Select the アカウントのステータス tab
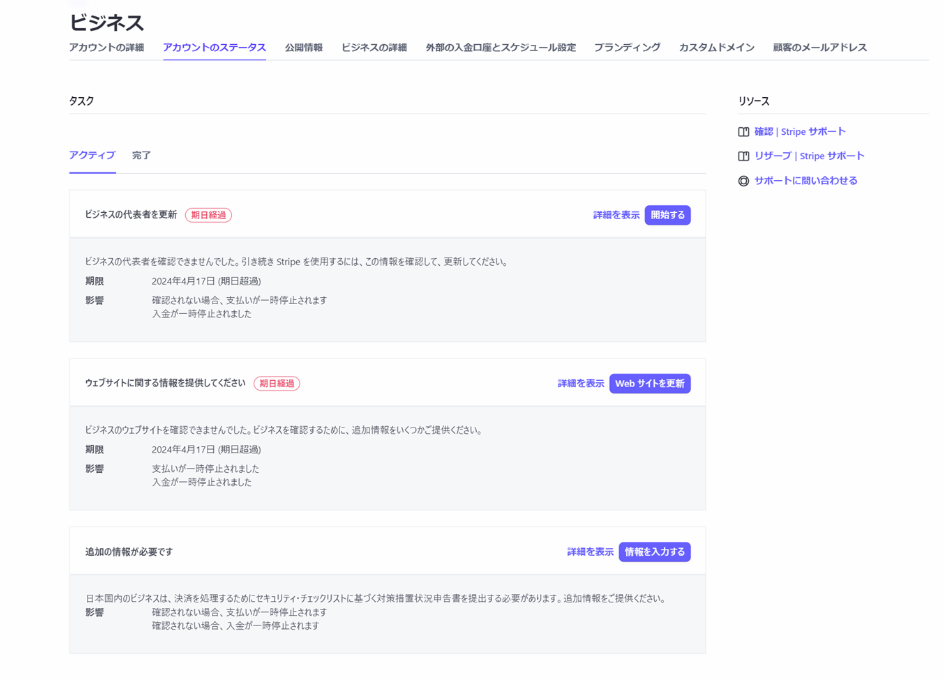The image size is (945, 681). (x=214, y=48)
